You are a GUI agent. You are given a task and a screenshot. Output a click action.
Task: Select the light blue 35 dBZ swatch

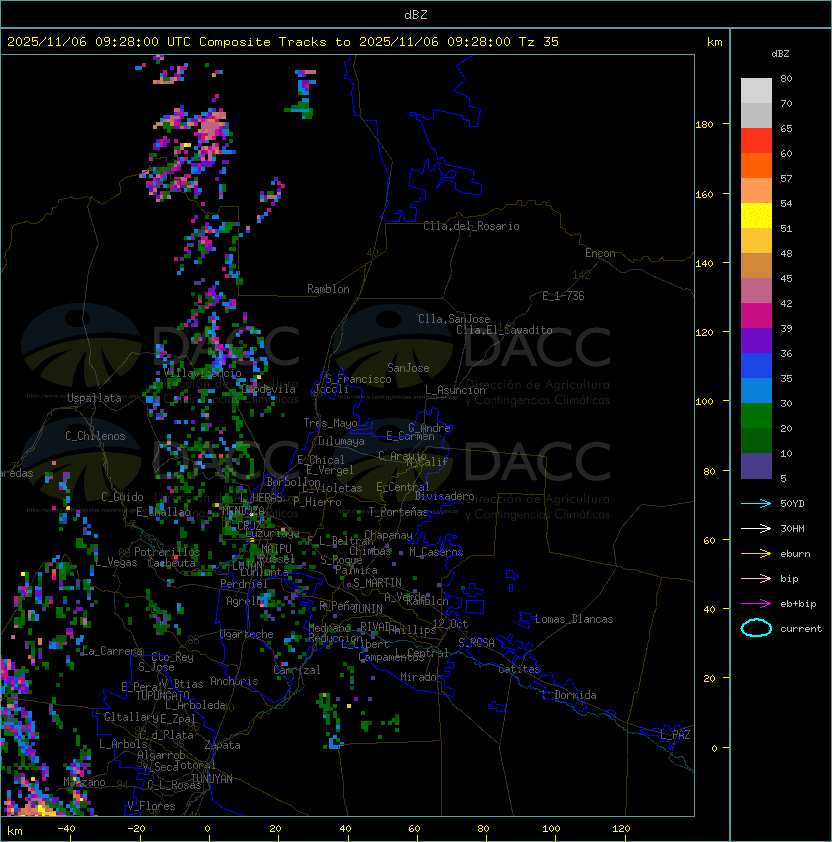(x=756, y=391)
